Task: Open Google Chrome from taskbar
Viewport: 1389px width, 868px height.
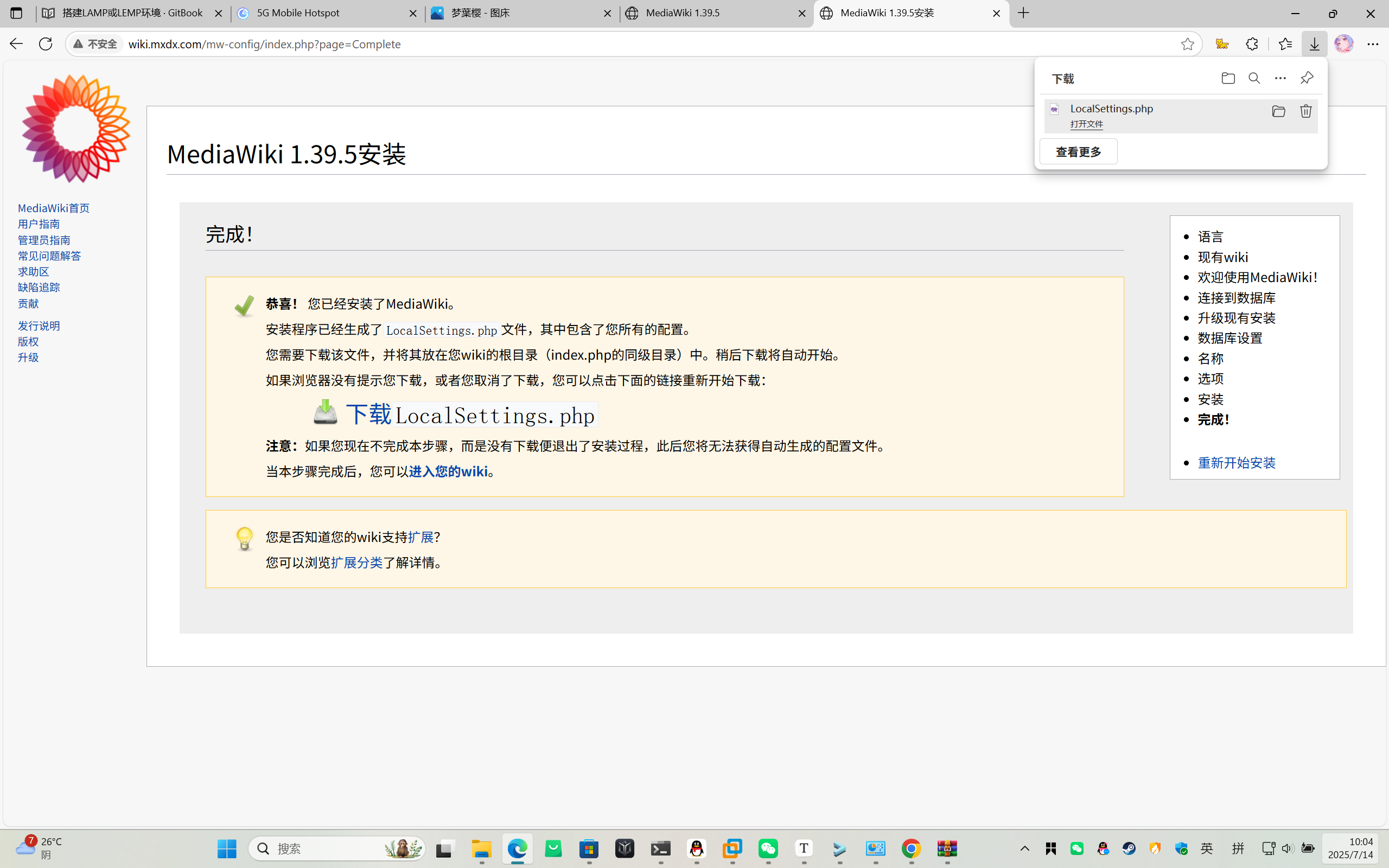Action: pos(911,848)
